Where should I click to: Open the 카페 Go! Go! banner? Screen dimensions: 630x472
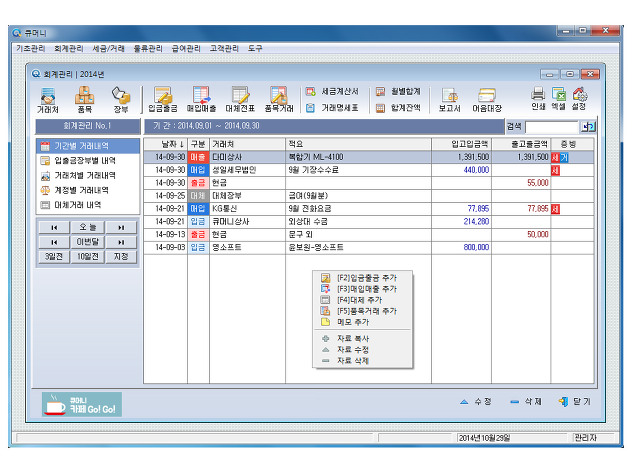(x=82, y=404)
